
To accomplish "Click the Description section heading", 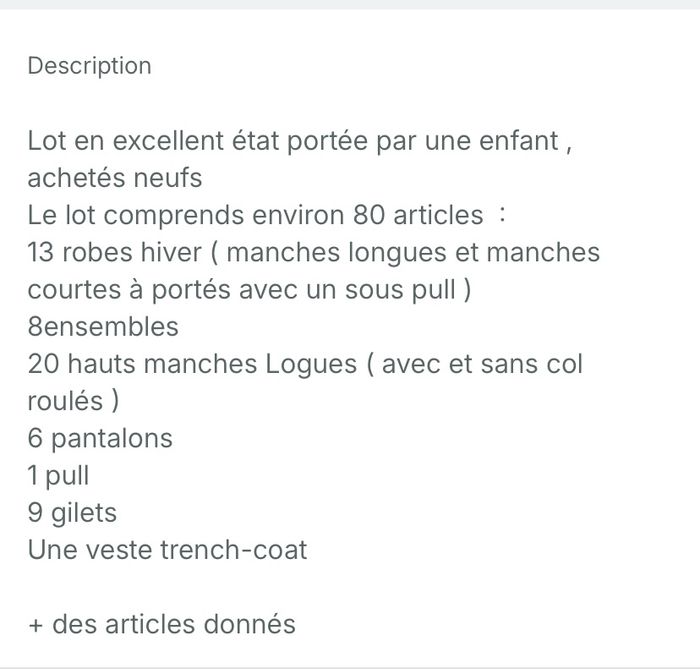I will coord(89,66).
